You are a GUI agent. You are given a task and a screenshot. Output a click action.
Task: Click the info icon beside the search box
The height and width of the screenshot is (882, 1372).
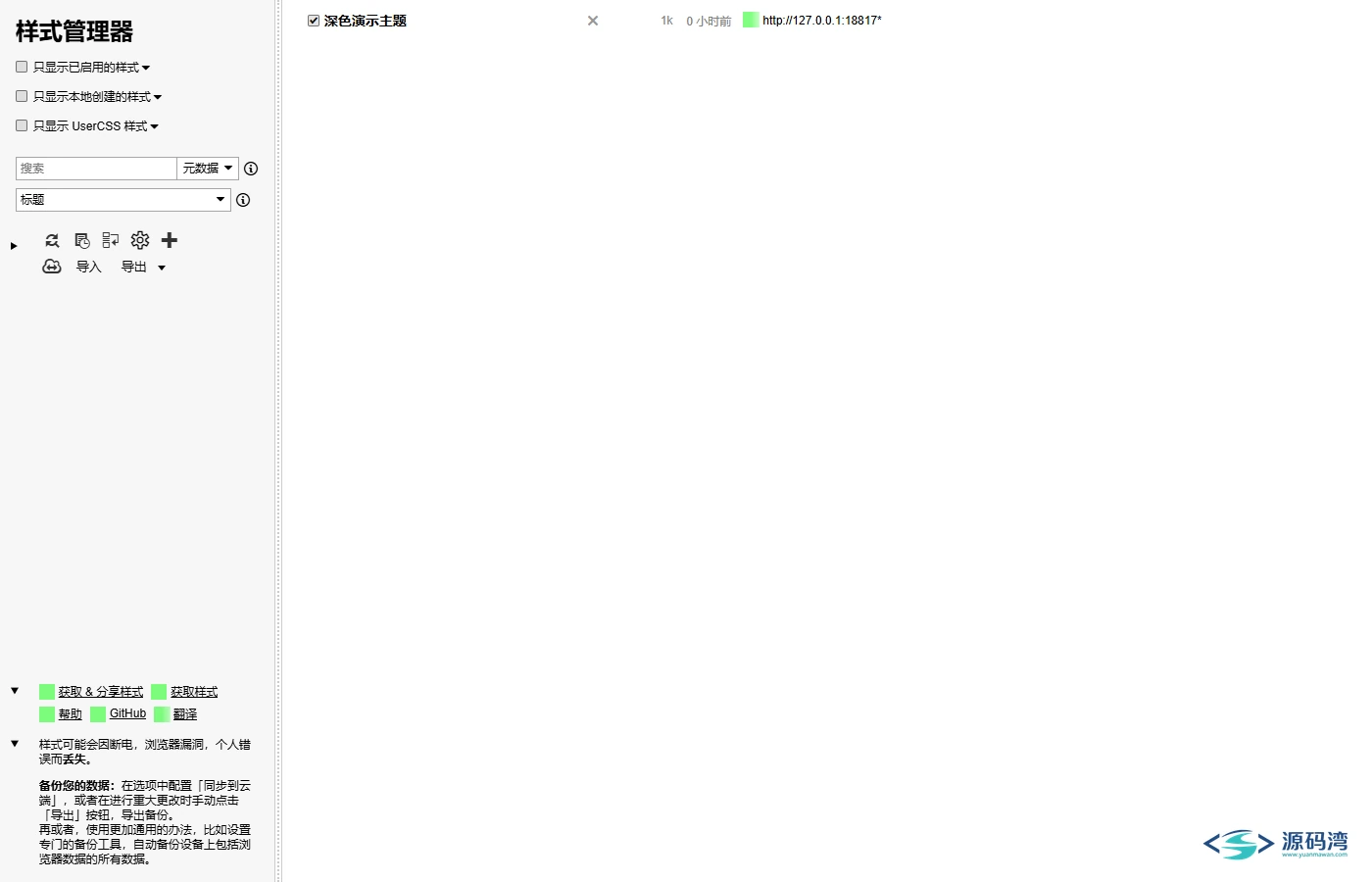pos(251,169)
